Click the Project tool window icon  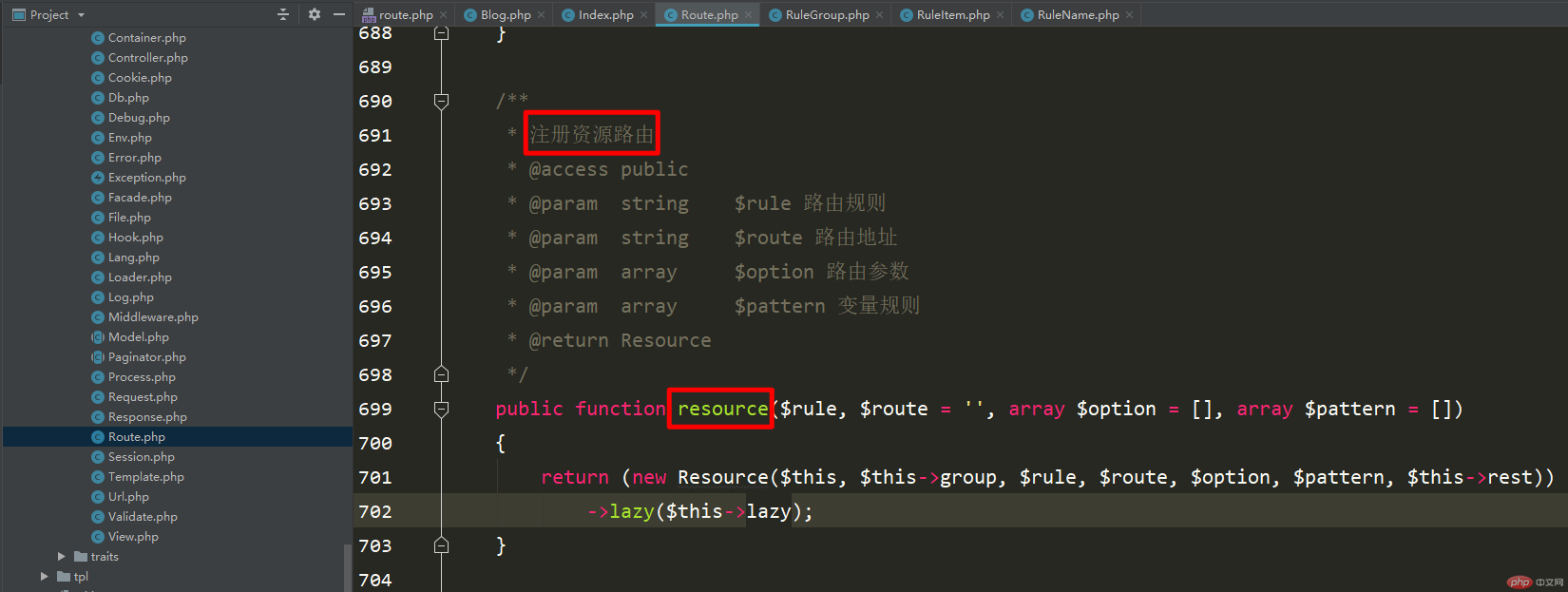18,15
